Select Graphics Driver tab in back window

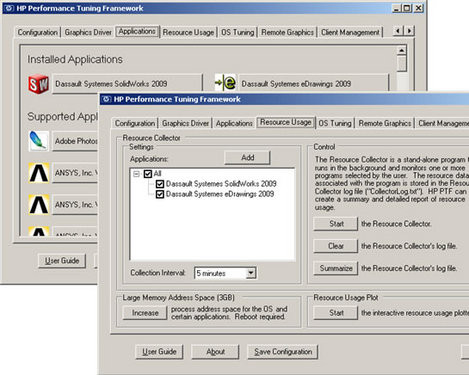click(88, 32)
